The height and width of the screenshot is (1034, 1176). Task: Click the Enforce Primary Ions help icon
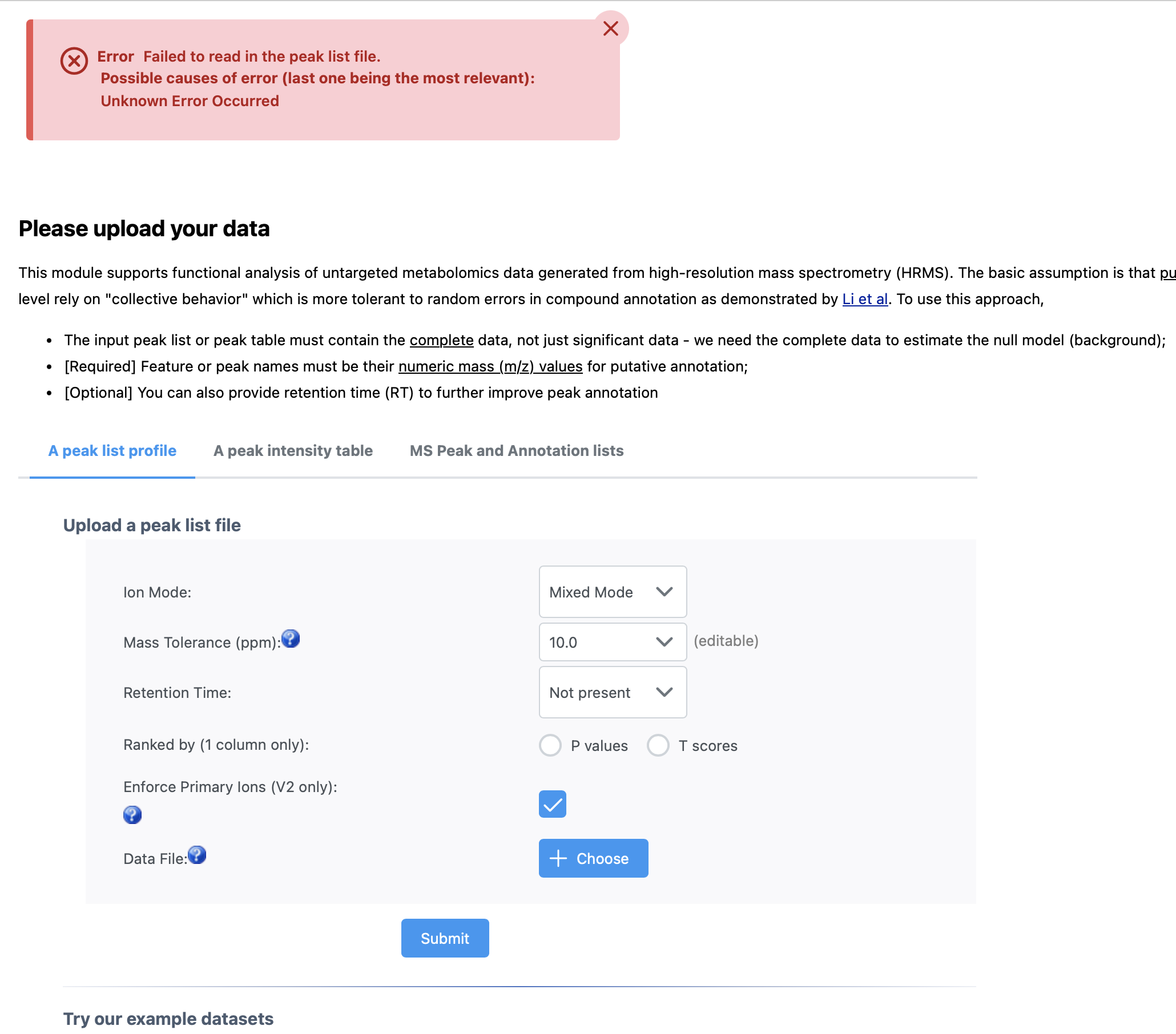pyautogui.click(x=132, y=814)
